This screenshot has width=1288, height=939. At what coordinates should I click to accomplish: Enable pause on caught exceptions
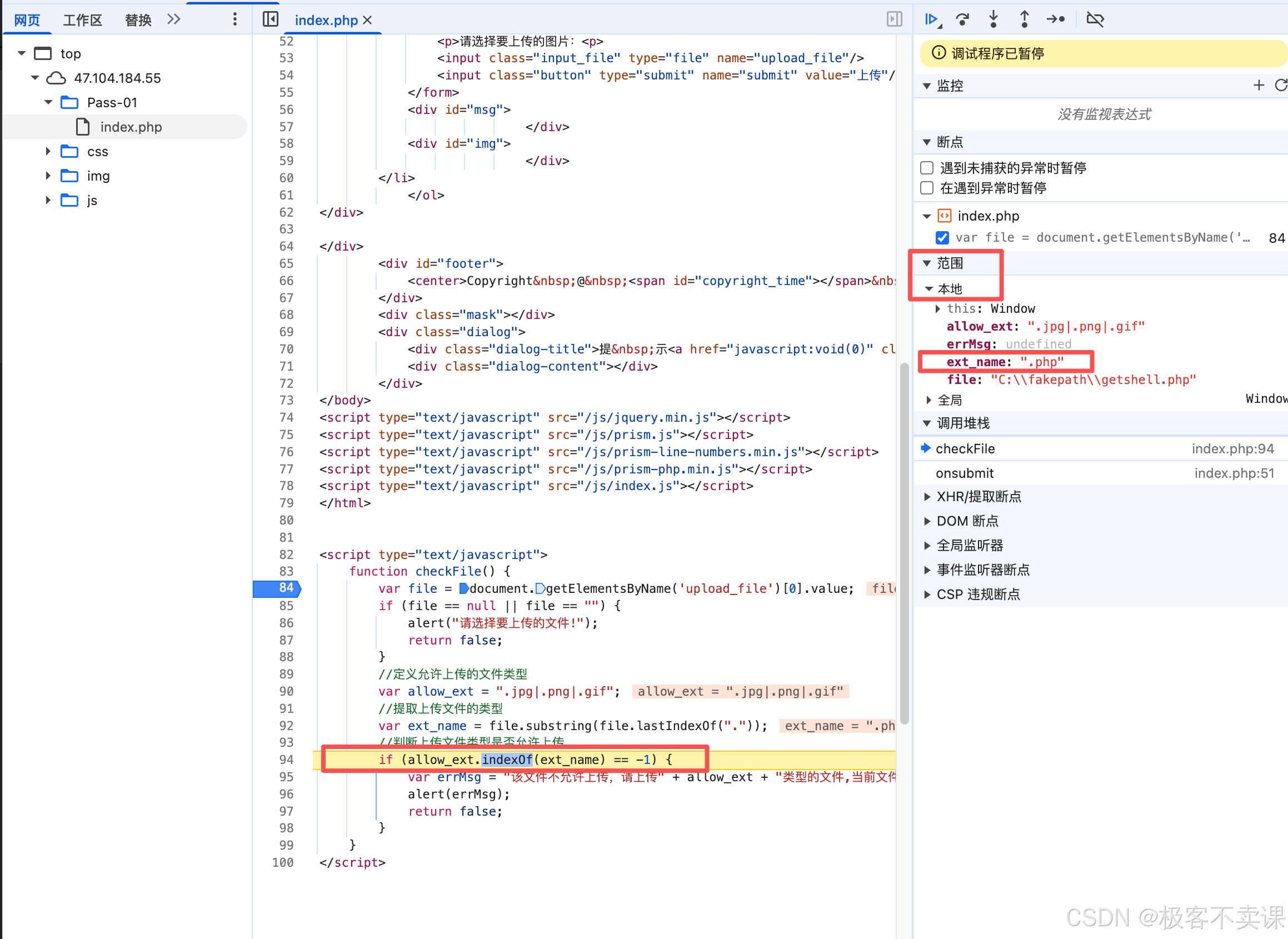927,188
